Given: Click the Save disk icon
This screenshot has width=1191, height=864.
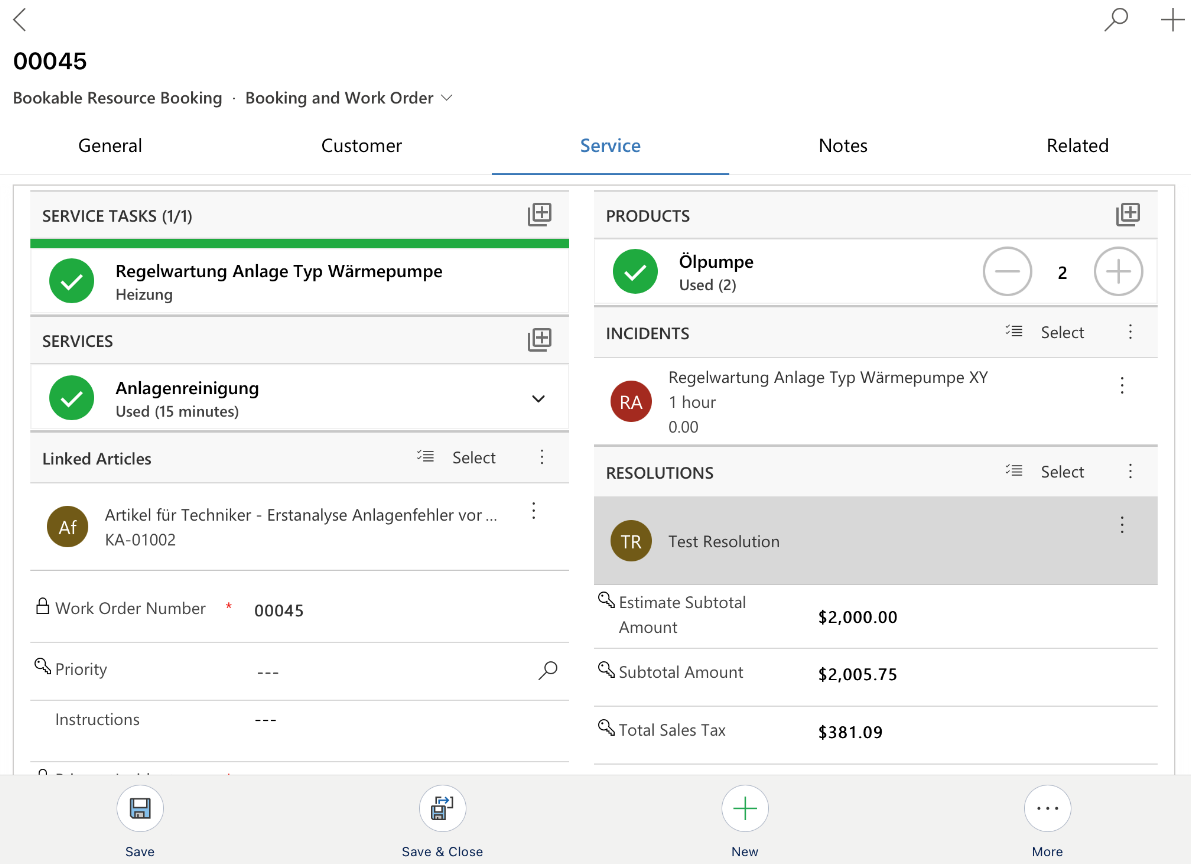Looking at the screenshot, I should (140, 809).
